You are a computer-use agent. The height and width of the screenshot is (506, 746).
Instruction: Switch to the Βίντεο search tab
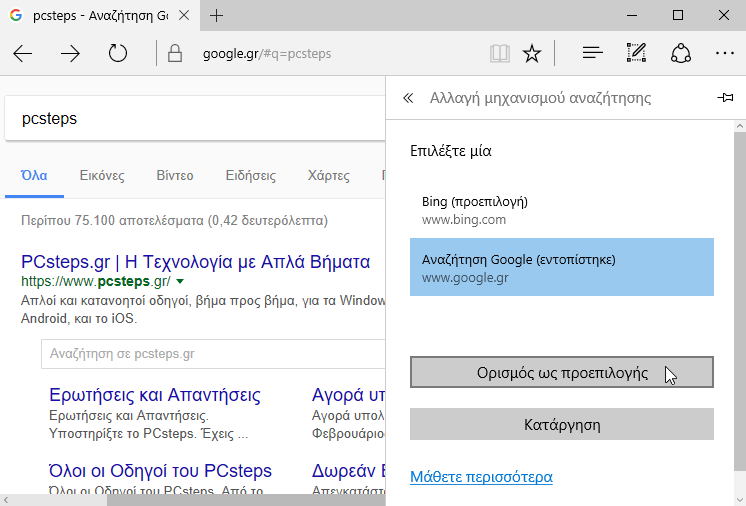pyautogui.click(x=175, y=175)
